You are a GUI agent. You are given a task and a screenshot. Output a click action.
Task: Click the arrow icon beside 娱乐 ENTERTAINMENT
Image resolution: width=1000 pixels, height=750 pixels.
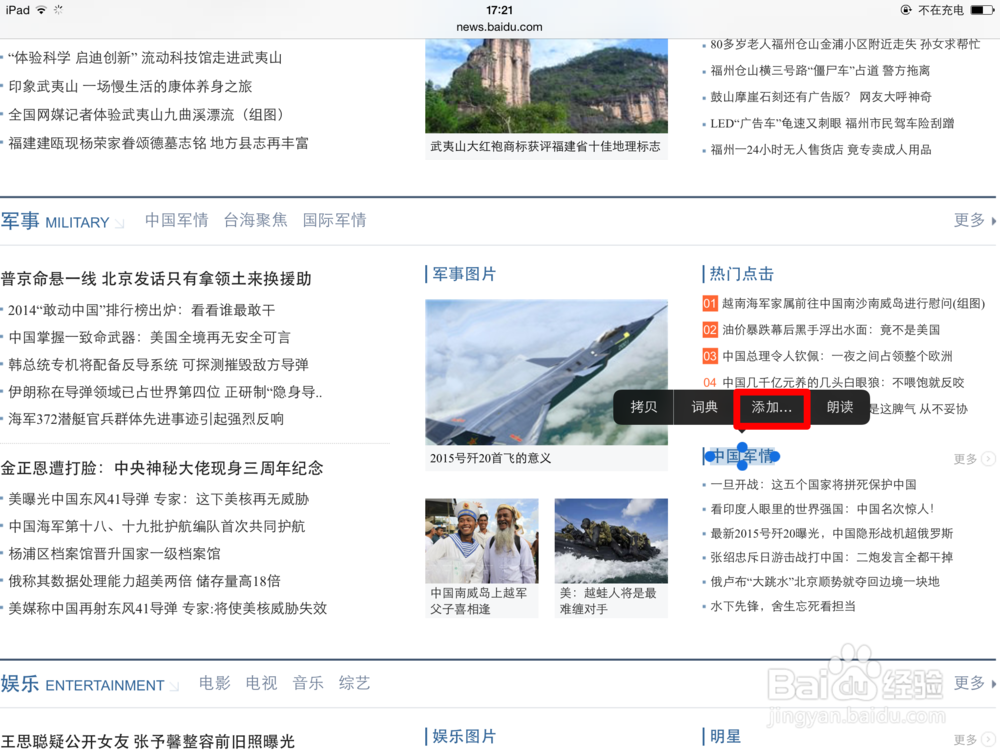[x=174, y=685]
